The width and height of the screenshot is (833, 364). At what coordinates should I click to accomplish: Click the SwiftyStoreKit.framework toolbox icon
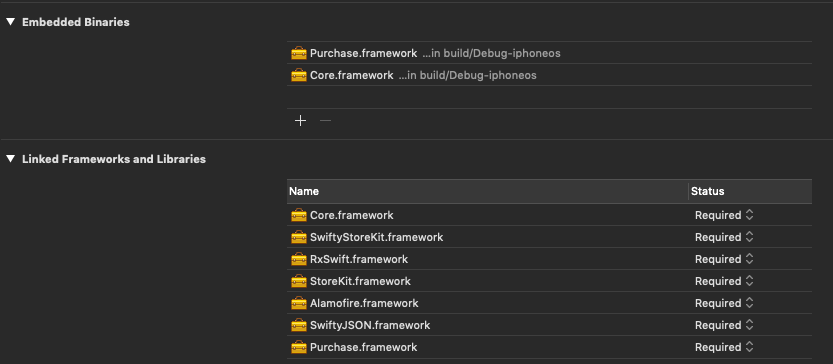pos(299,237)
